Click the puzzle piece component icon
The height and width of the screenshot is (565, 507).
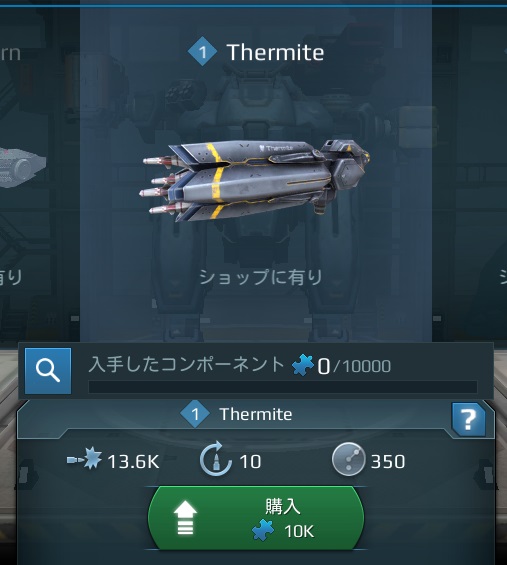tap(303, 365)
